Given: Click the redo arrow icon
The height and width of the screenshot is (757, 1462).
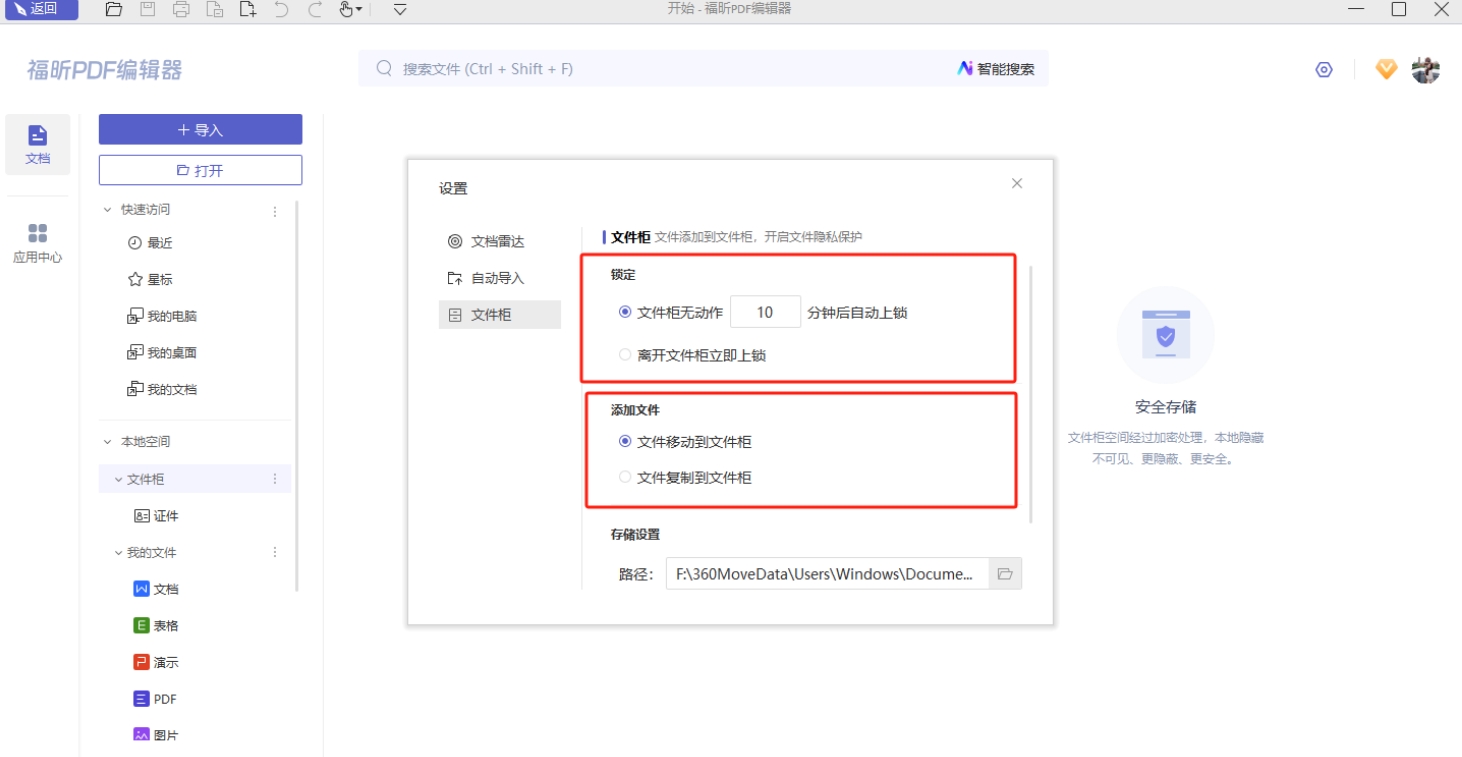Looking at the screenshot, I should [x=315, y=10].
